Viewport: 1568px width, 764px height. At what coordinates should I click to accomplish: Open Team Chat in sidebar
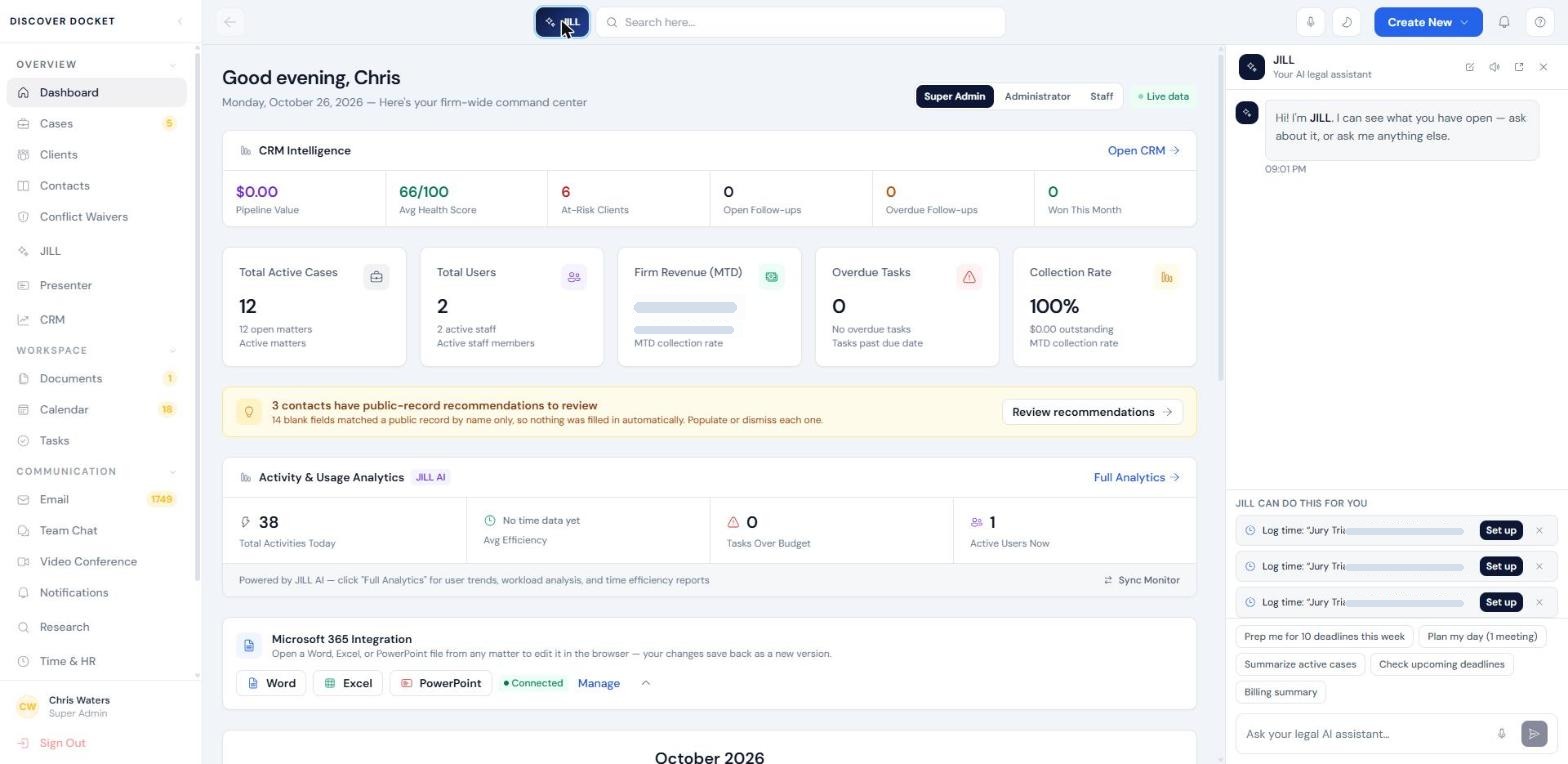(96, 531)
